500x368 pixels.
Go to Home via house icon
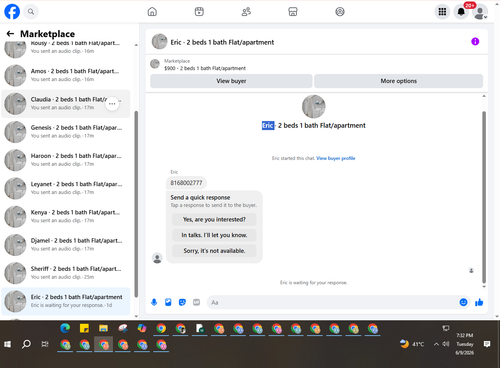152,12
